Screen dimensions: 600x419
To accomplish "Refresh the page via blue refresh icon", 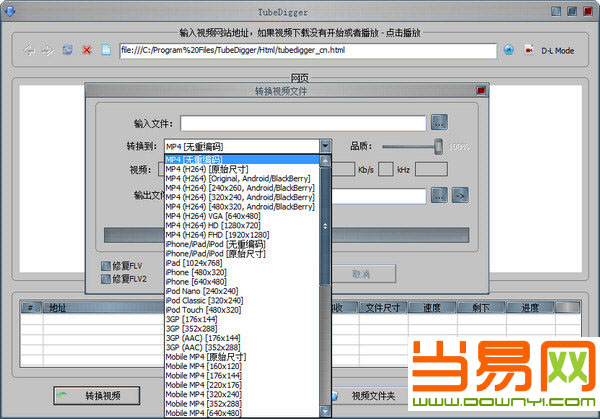I will pyautogui.click(x=67, y=50).
